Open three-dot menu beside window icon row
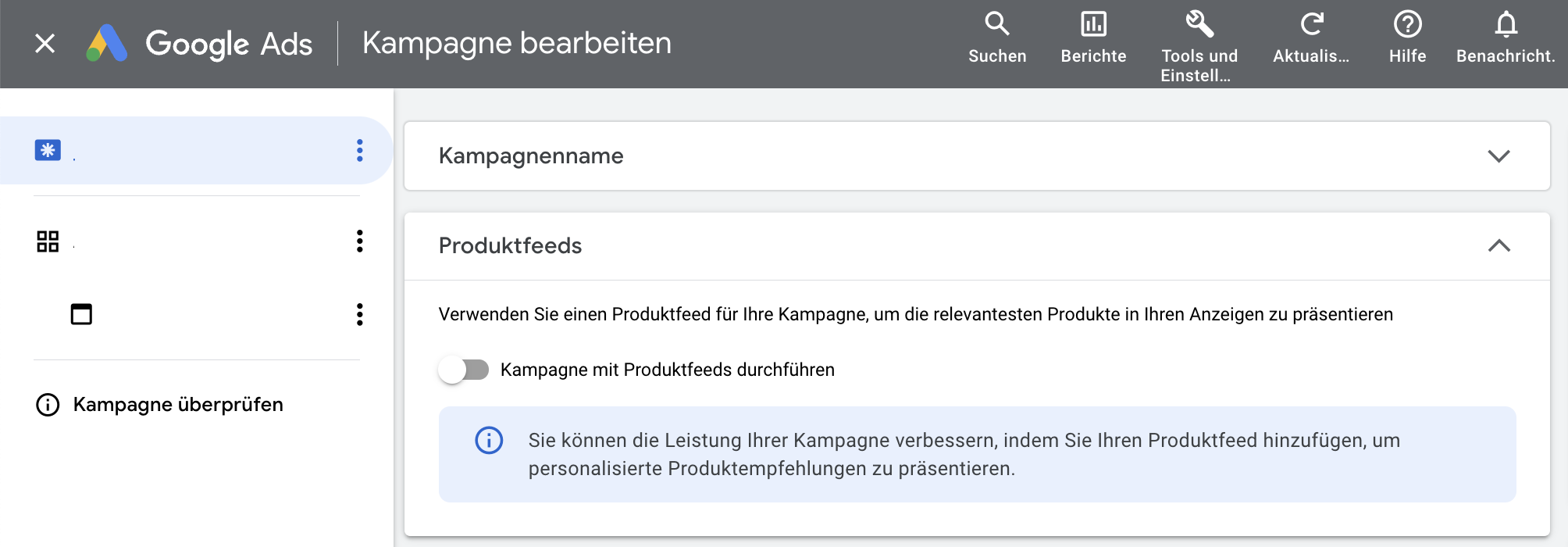Image resolution: width=1568 pixels, height=547 pixels. (359, 314)
